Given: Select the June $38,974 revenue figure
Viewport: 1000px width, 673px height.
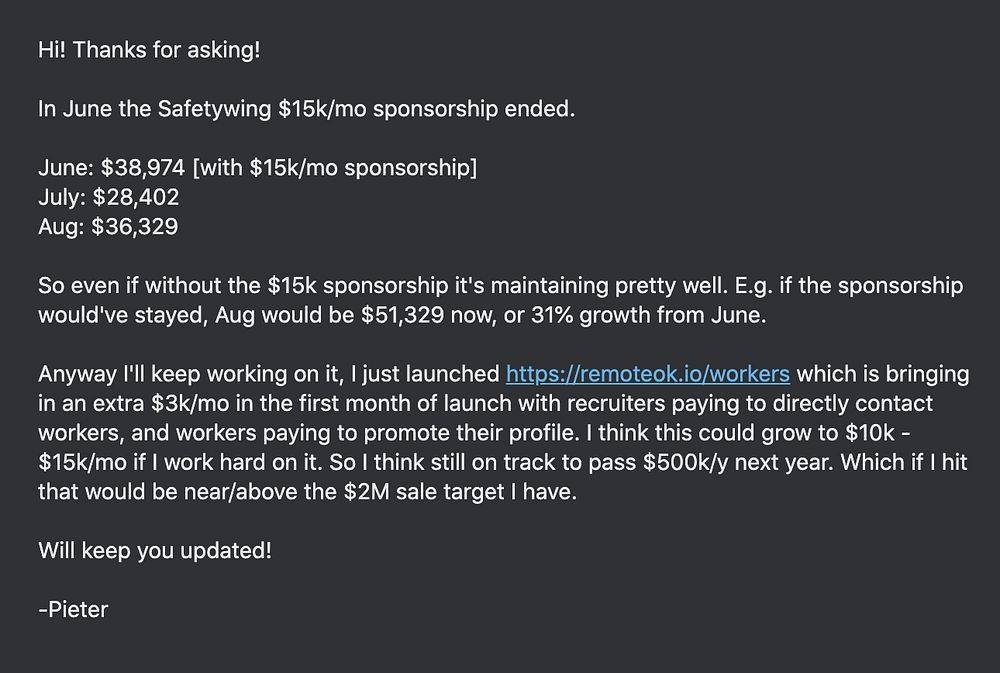Looking at the screenshot, I should [142, 168].
